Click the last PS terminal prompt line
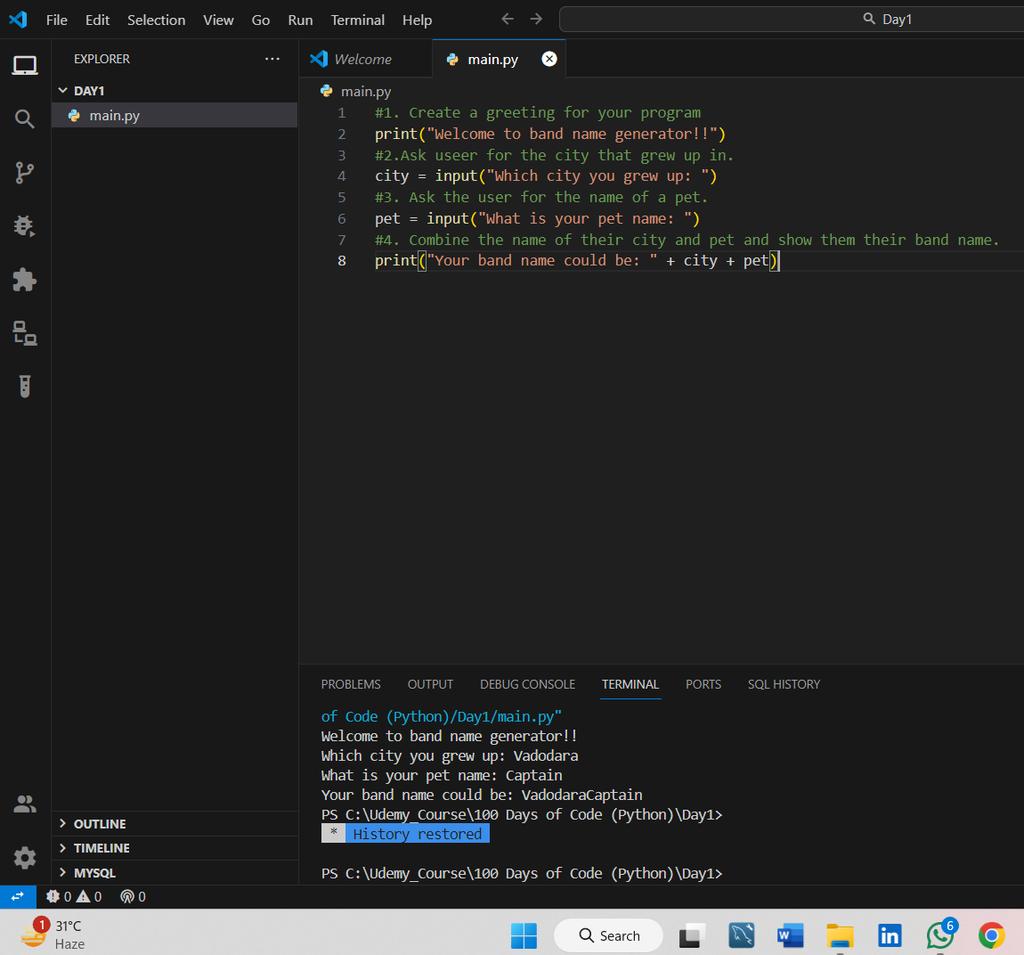The height and width of the screenshot is (955, 1024). (x=522, y=873)
